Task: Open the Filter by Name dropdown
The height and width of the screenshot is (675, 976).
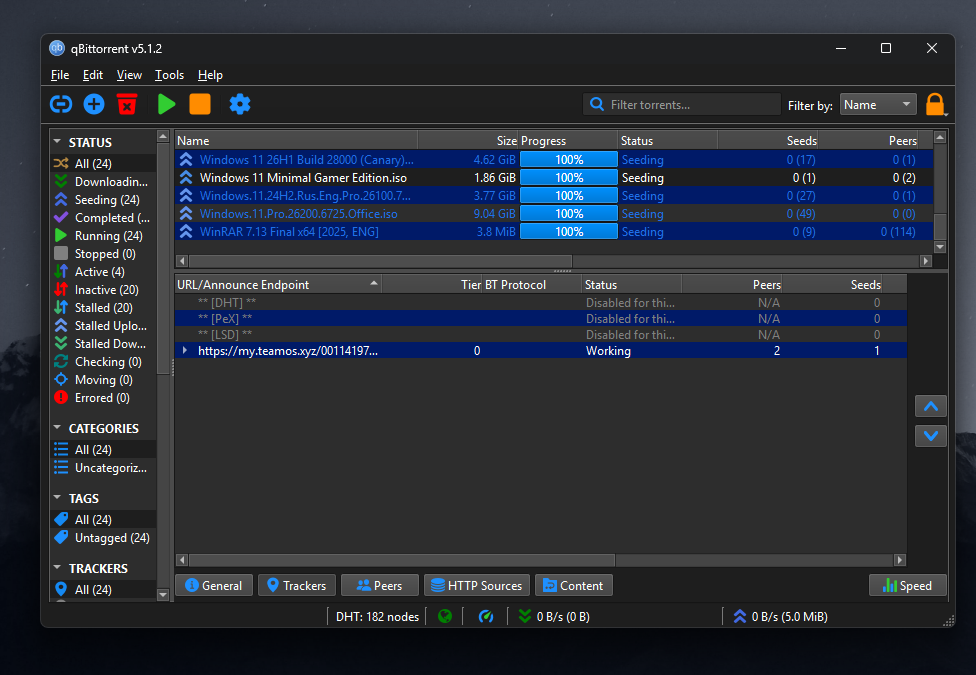Action: point(878,105)
